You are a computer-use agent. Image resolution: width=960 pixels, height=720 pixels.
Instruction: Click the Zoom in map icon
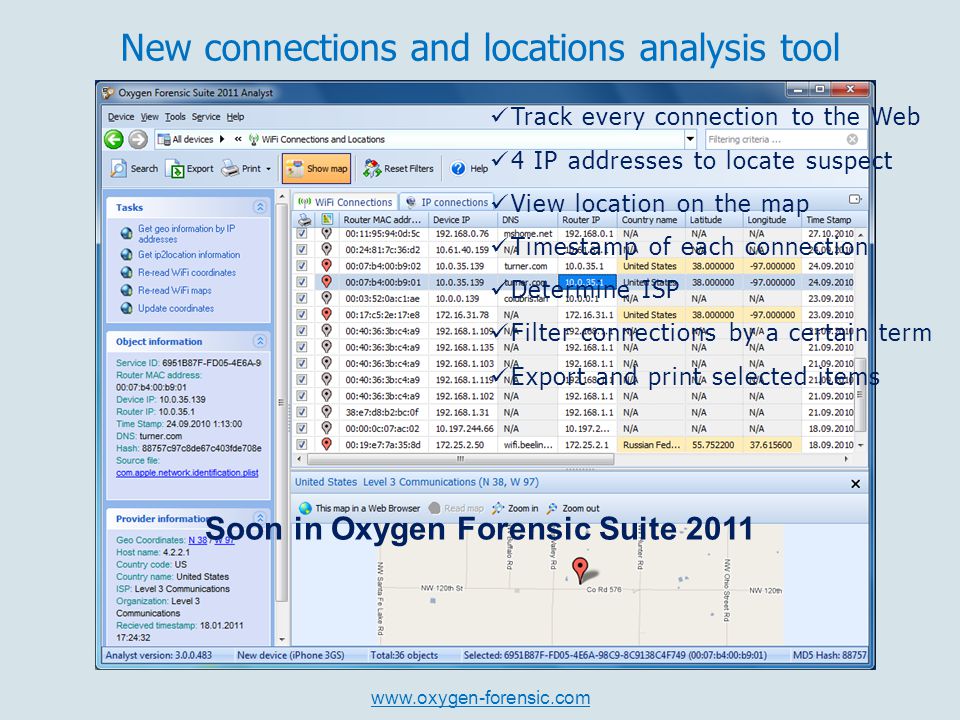(498, 508)
